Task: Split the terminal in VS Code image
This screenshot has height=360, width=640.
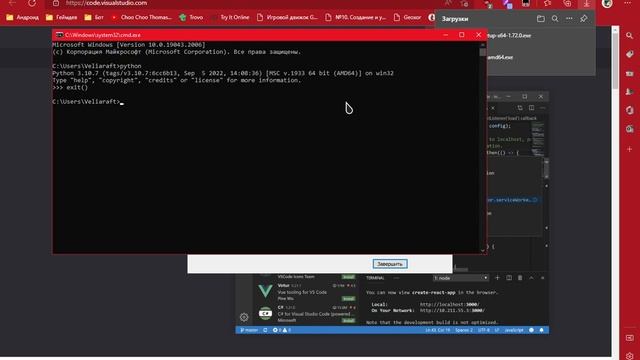Action: (x=509, y=278)
